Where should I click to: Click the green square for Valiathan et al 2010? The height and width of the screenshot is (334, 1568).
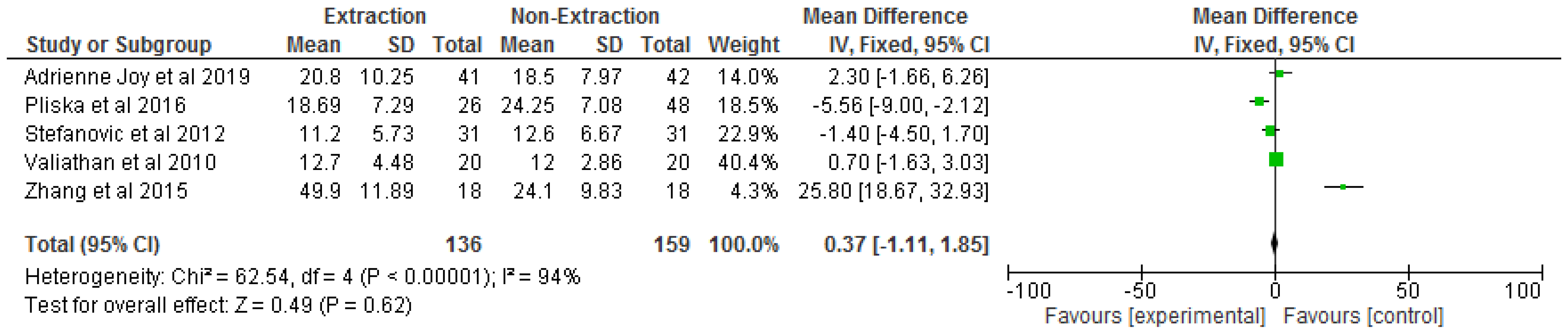click(1276, 160)
